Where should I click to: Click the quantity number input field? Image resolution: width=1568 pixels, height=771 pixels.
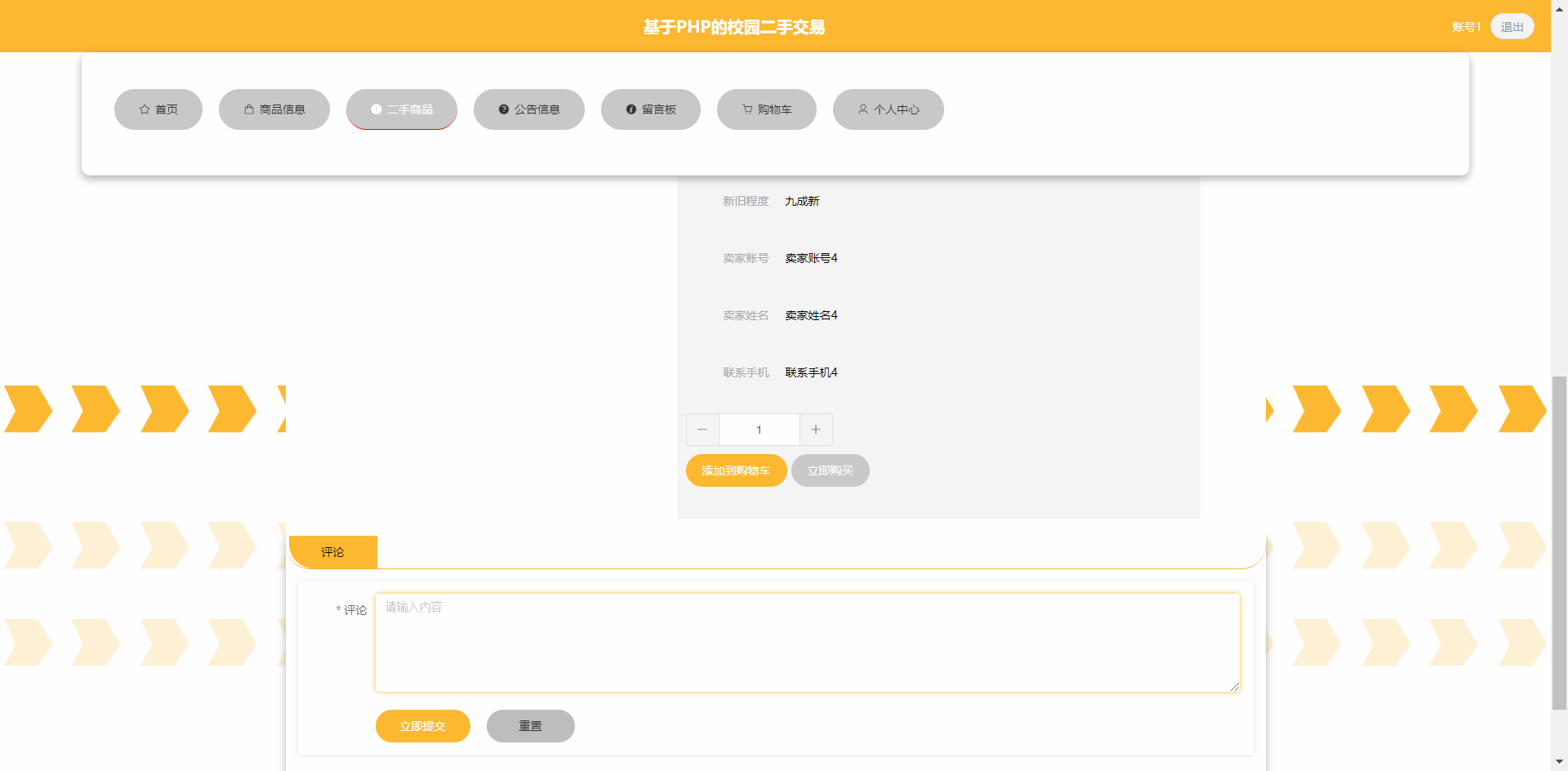759,430
